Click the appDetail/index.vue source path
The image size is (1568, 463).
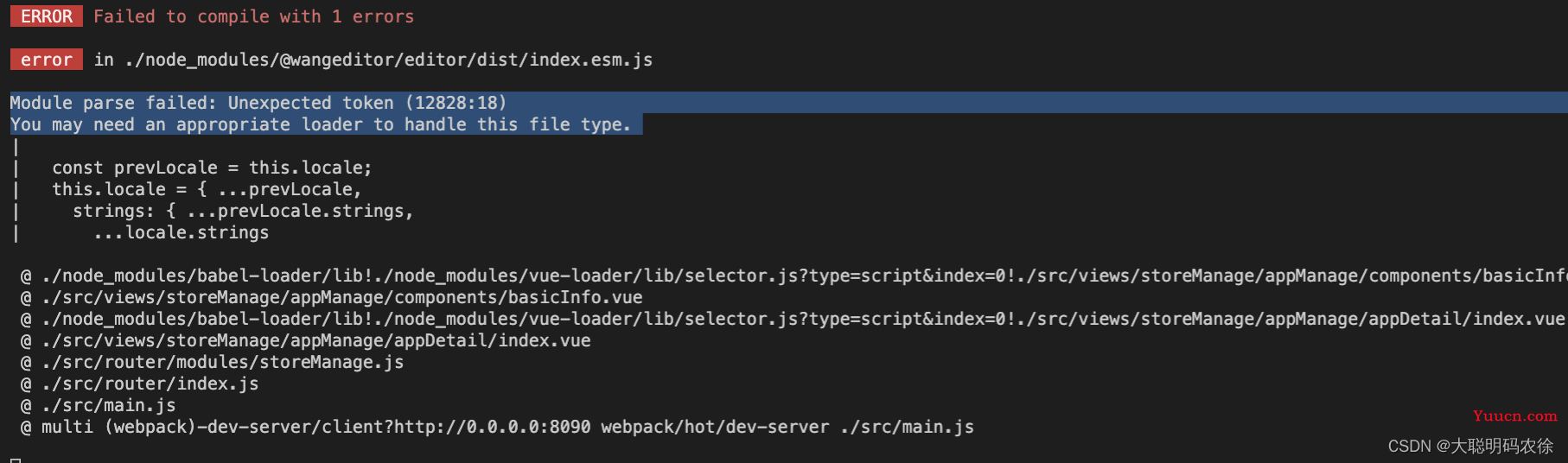coord(316,340)
